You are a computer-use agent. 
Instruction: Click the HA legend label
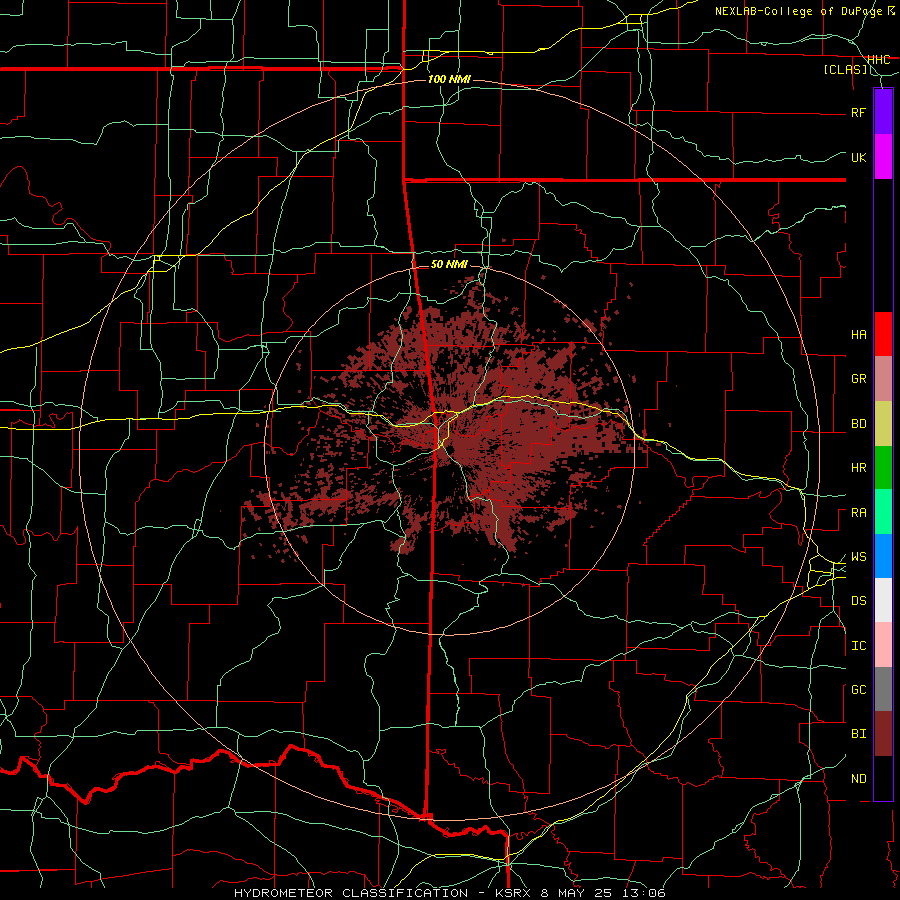tap(859, 334)
